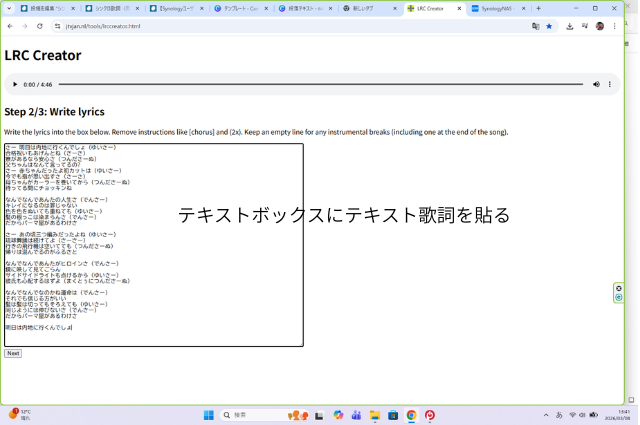Open the browser downloads icon
640x425 pixels.
click(x=569, y=26)
